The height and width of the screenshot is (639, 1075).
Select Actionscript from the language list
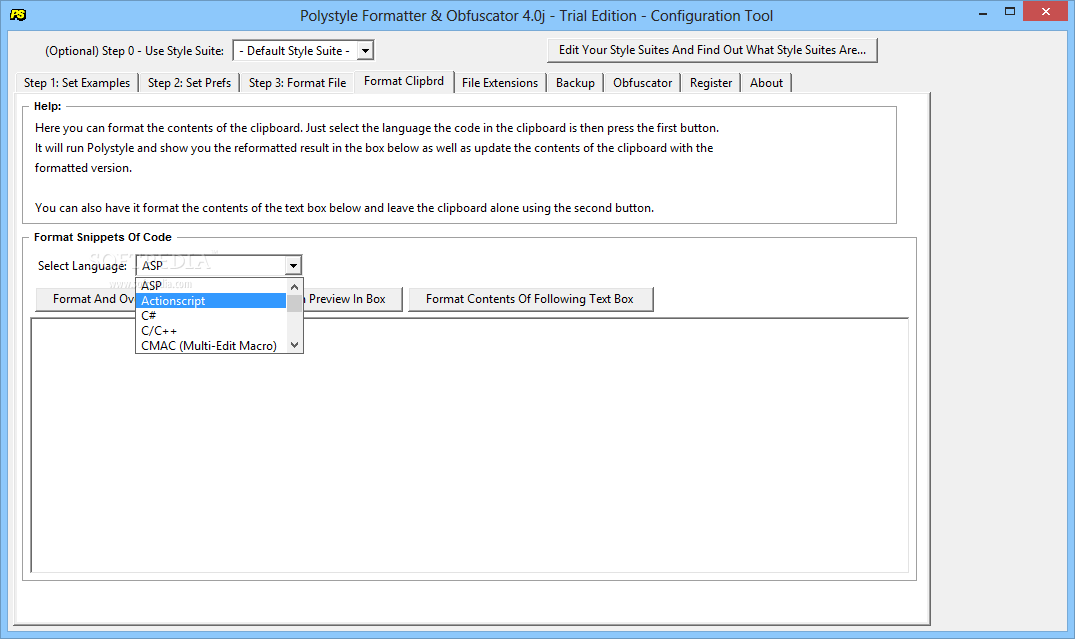coord(211,300)
